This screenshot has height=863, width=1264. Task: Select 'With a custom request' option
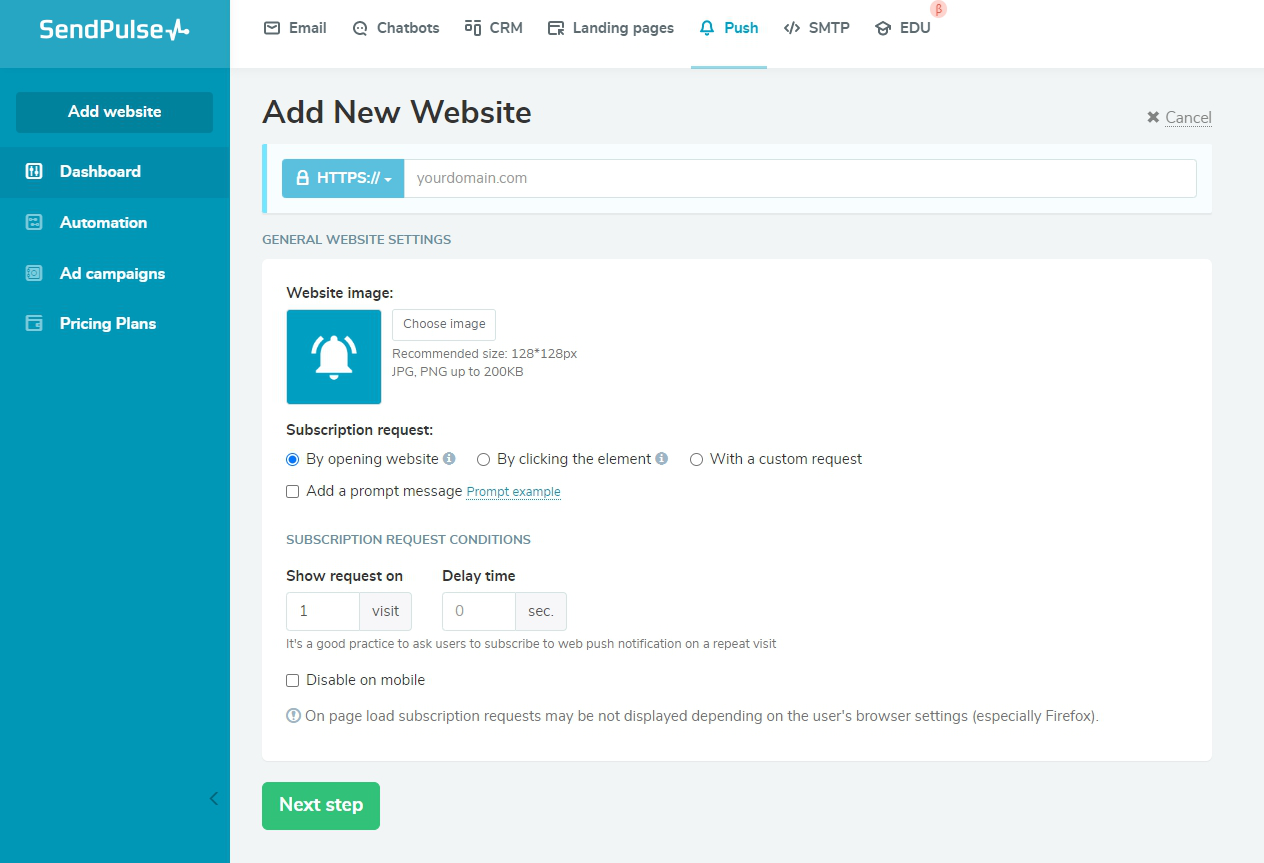tap(696, 459)
